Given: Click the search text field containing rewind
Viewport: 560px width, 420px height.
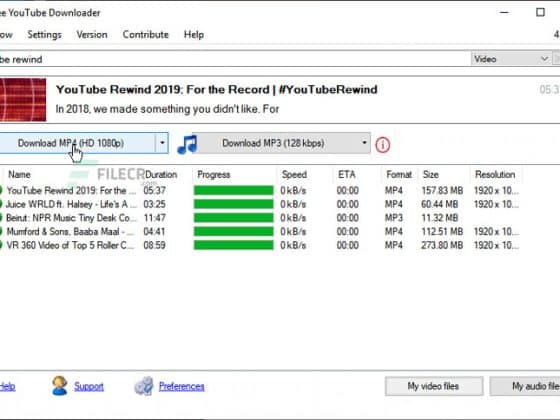Looking at the screenshot, I should click(234, 59).
